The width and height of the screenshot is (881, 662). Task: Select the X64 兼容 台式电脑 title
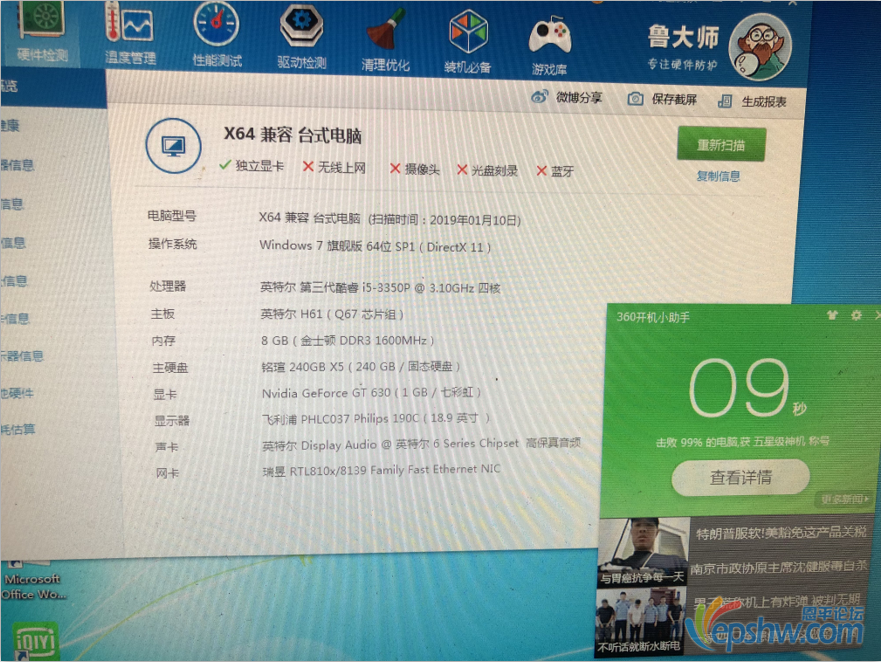tap(293, 135)
